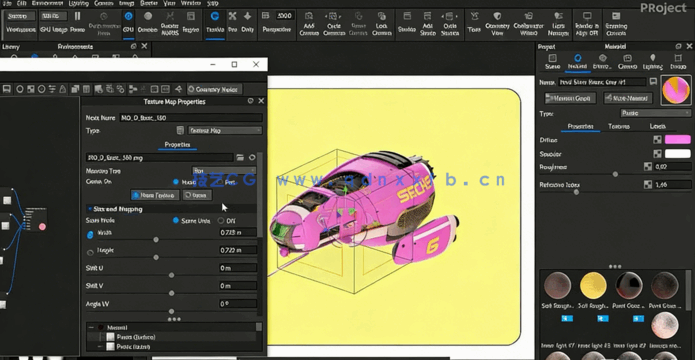The height and width of the screenshot is (360, 695).
Task: Browse for texture file folder icon
Action: [x=240, y=157]
